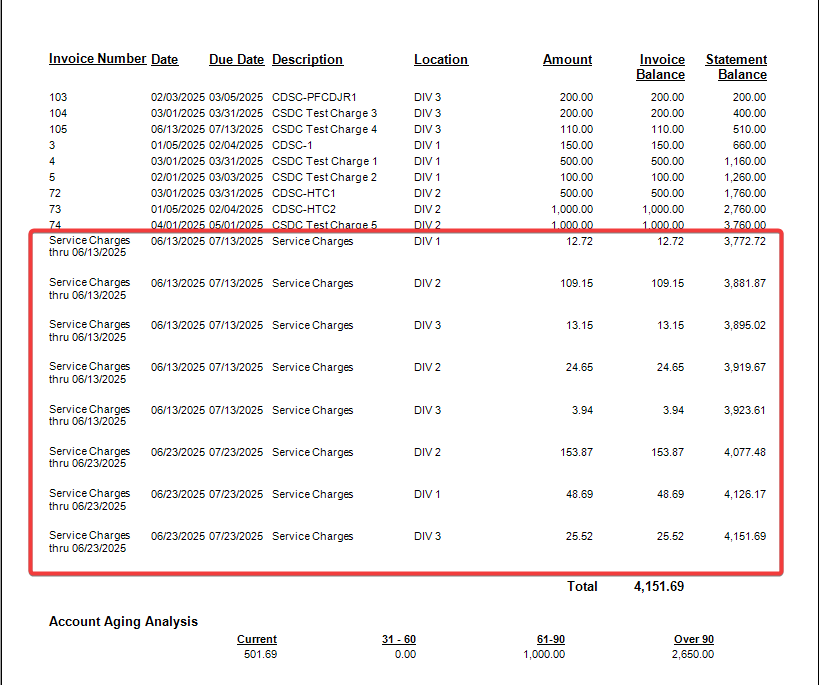Image resolution: width=819 pixels, height=685 pixels.
Task: Click the Total label
Action: (x=582, y=586)
